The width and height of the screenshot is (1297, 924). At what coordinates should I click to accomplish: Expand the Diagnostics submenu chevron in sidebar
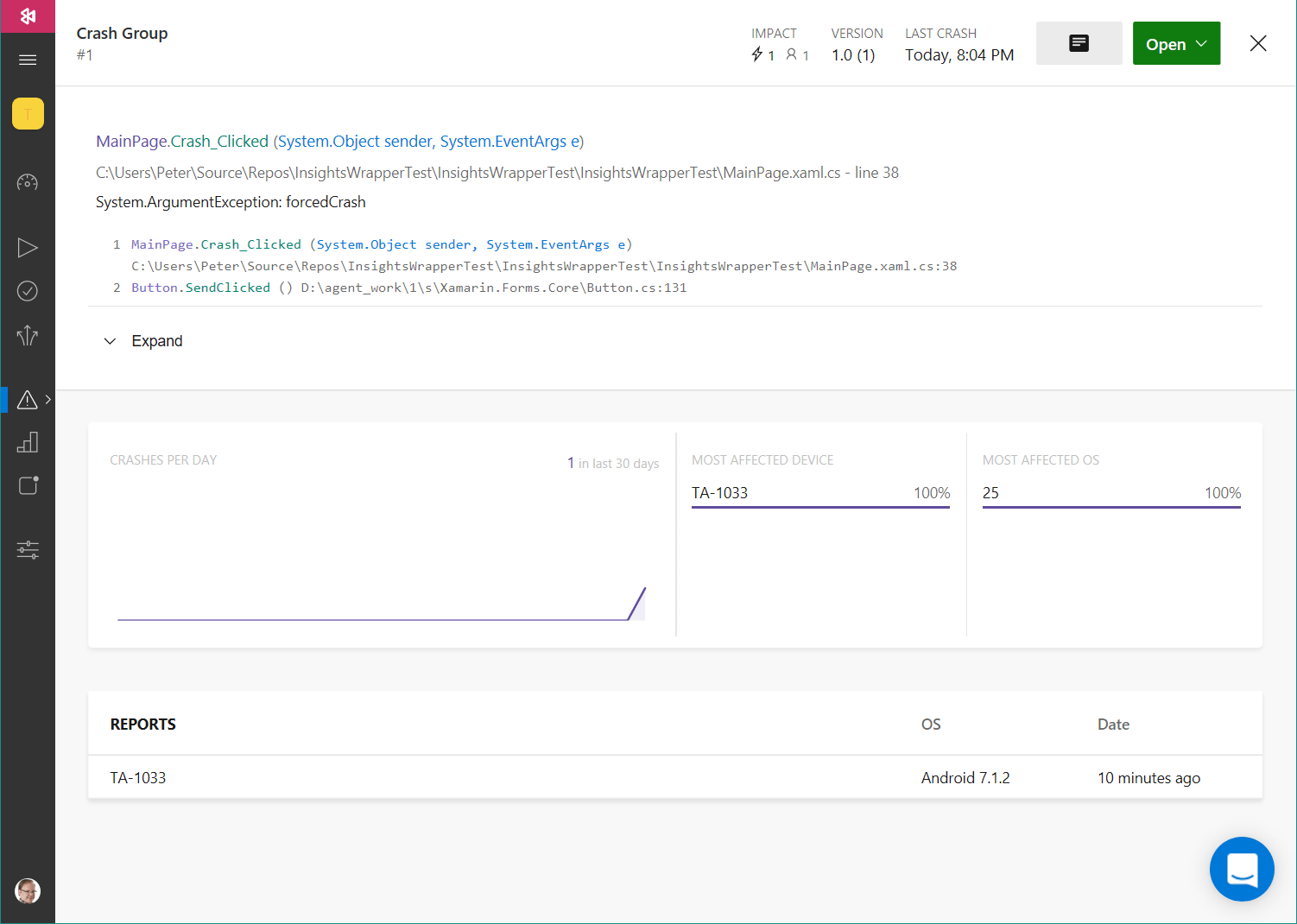[48, 400]
